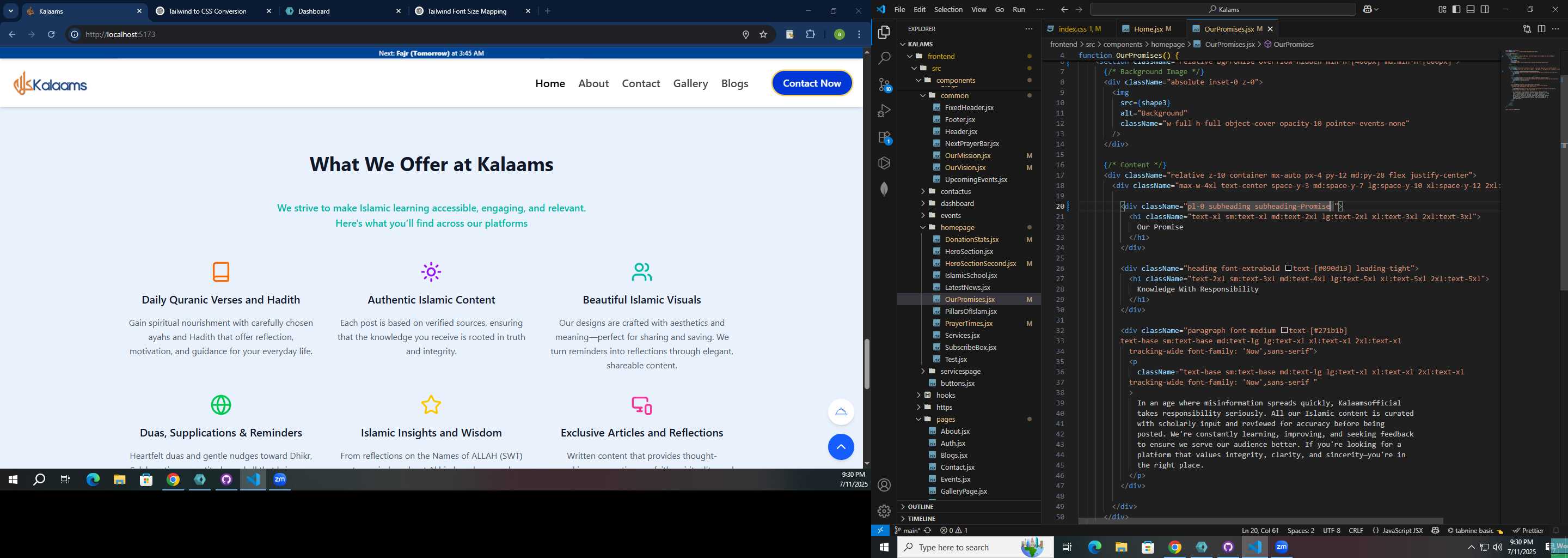Image resolution: width=1568 pixels, height=558 pixels.
Task: Click the webpage vertical scrollbar thumb
Action: pyautogui.click(x=867, y=363)
